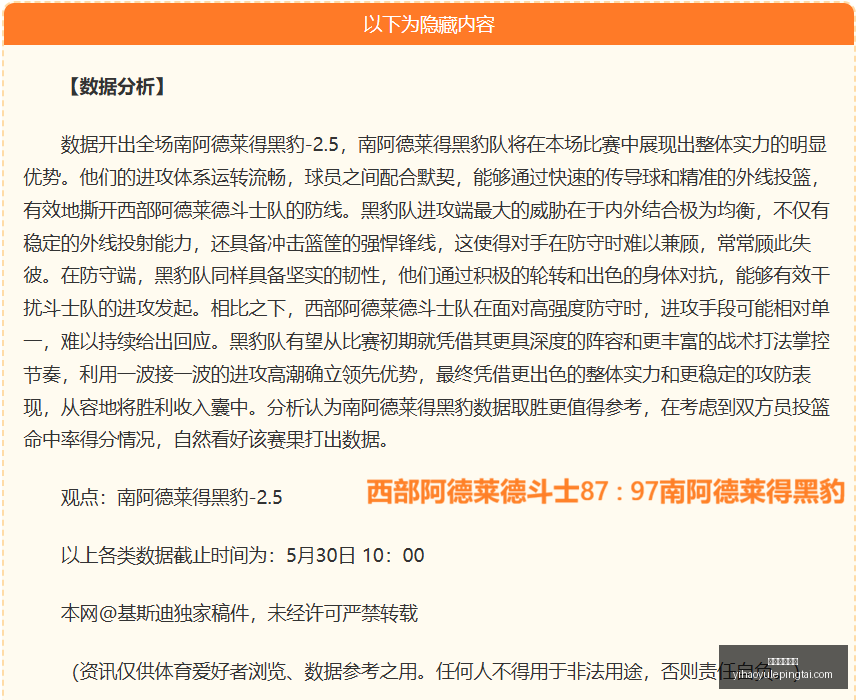Click the orange banner reading 以下为隐藏内容
859x700 pixels.
[429, 24]
